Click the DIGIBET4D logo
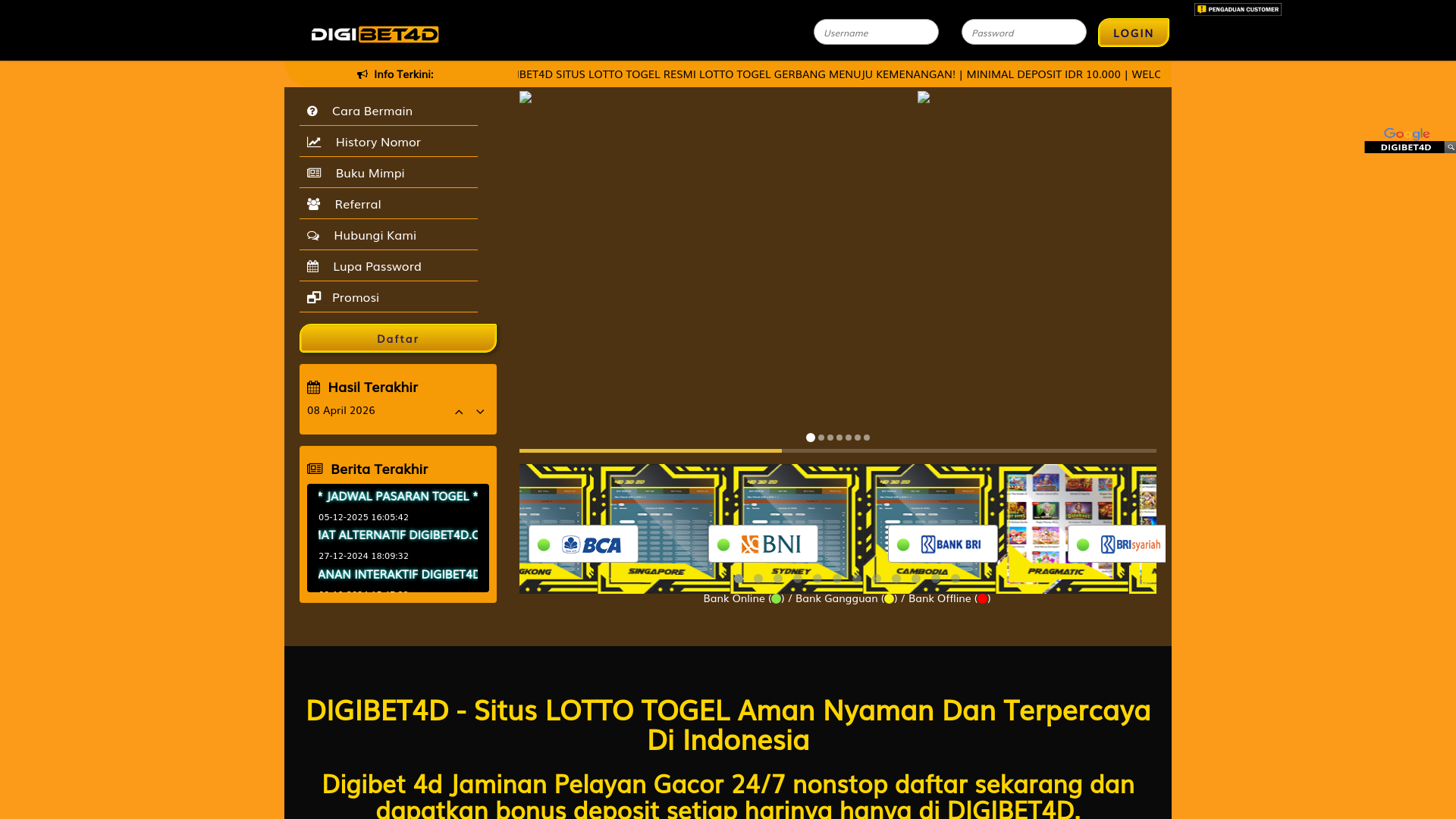The image size is (1456, 819). (x=375, y=34)
